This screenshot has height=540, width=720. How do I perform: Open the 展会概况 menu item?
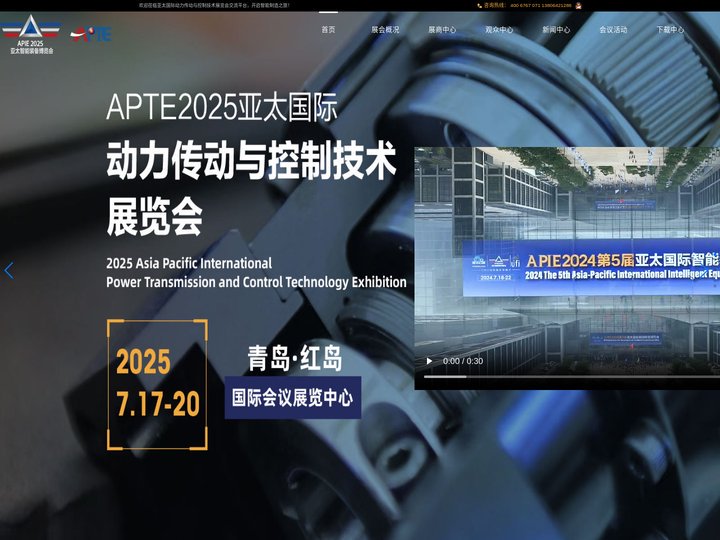click(385, 29)
